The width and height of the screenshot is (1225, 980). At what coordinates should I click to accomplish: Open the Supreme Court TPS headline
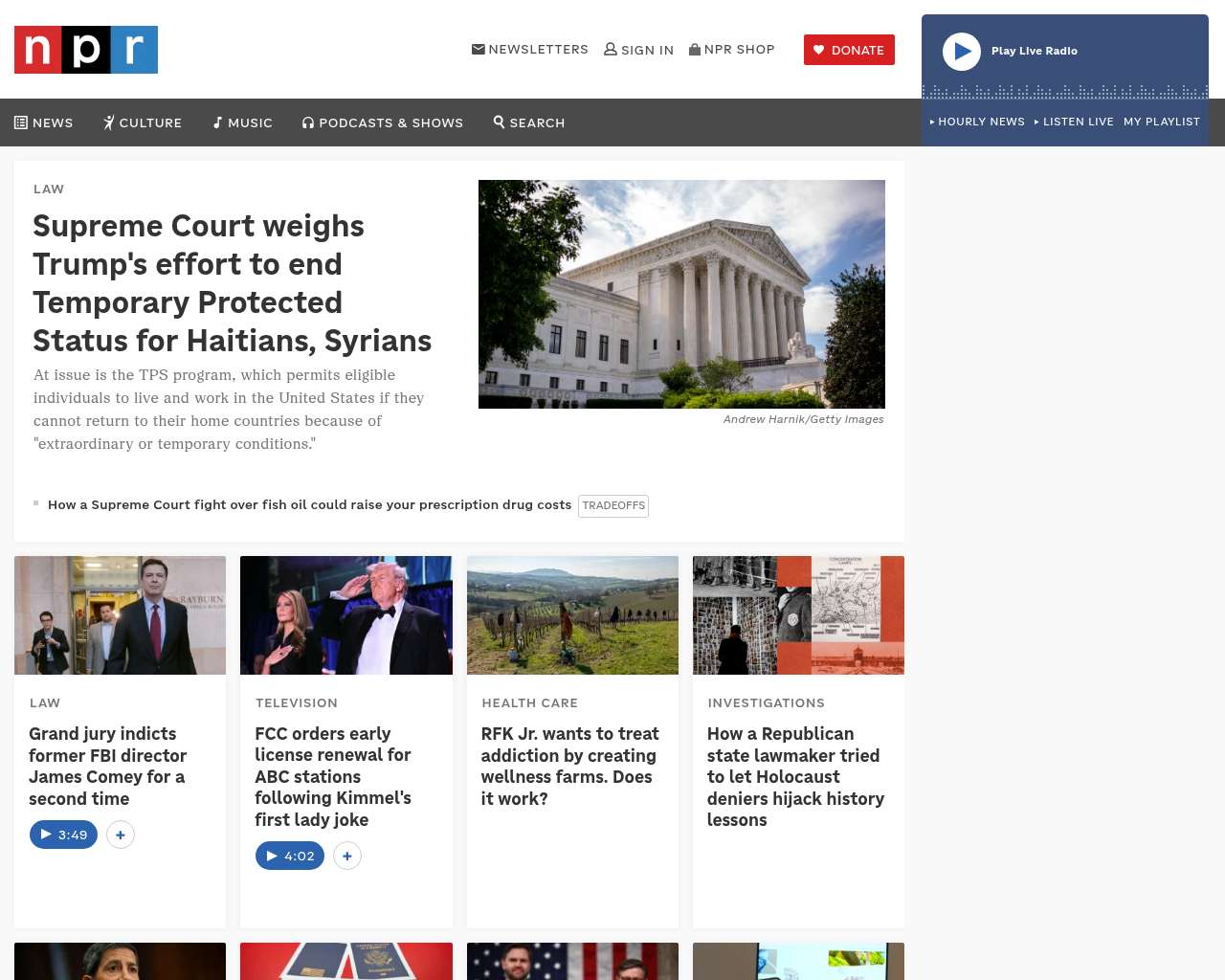233,283
